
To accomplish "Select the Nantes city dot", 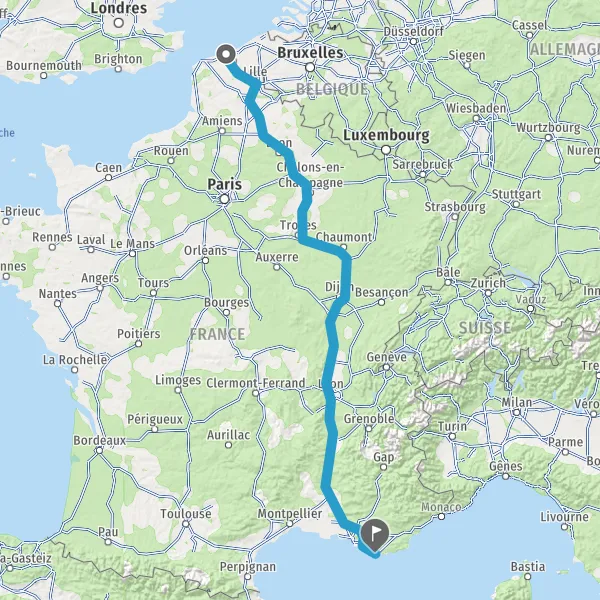I will click(57, 304).
